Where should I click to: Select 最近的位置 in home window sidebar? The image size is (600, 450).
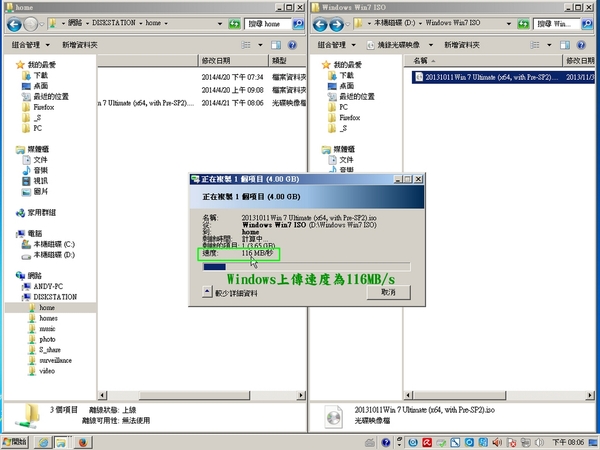pyautogui.click(x=51, y=96)
